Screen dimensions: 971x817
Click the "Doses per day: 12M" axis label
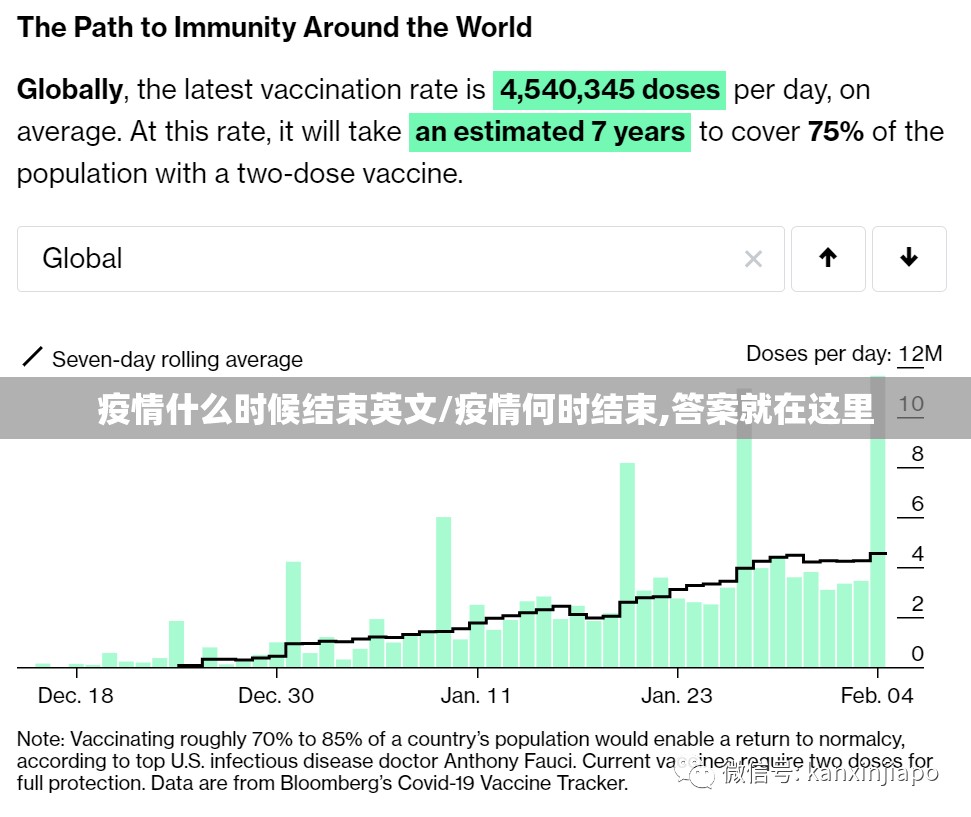843,354
